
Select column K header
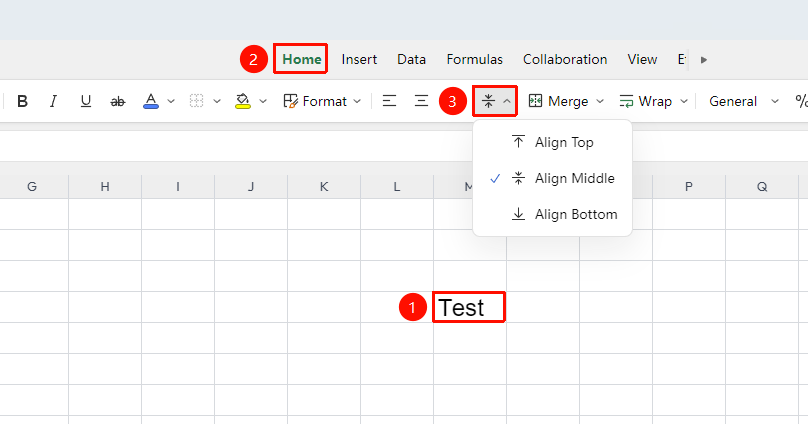pos(324,186)
